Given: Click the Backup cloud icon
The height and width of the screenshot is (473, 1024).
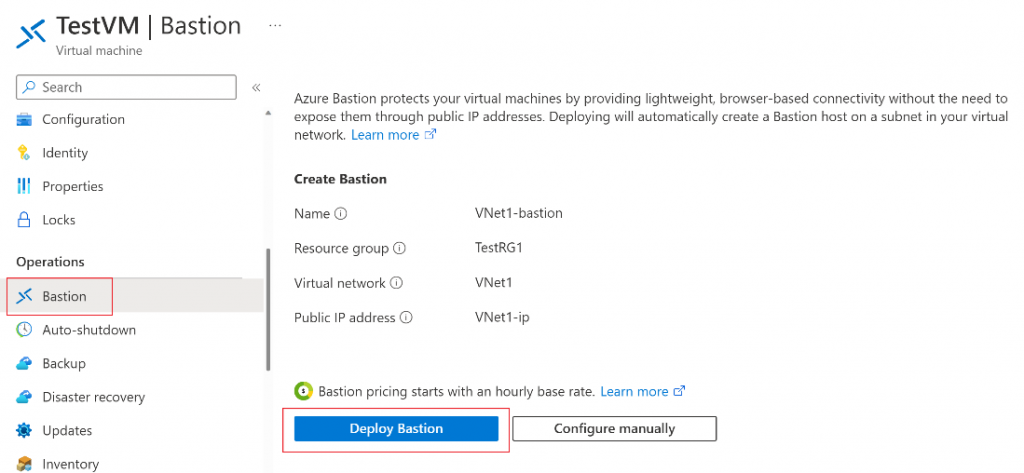Looking at the screenshot, I should point(24,363).
